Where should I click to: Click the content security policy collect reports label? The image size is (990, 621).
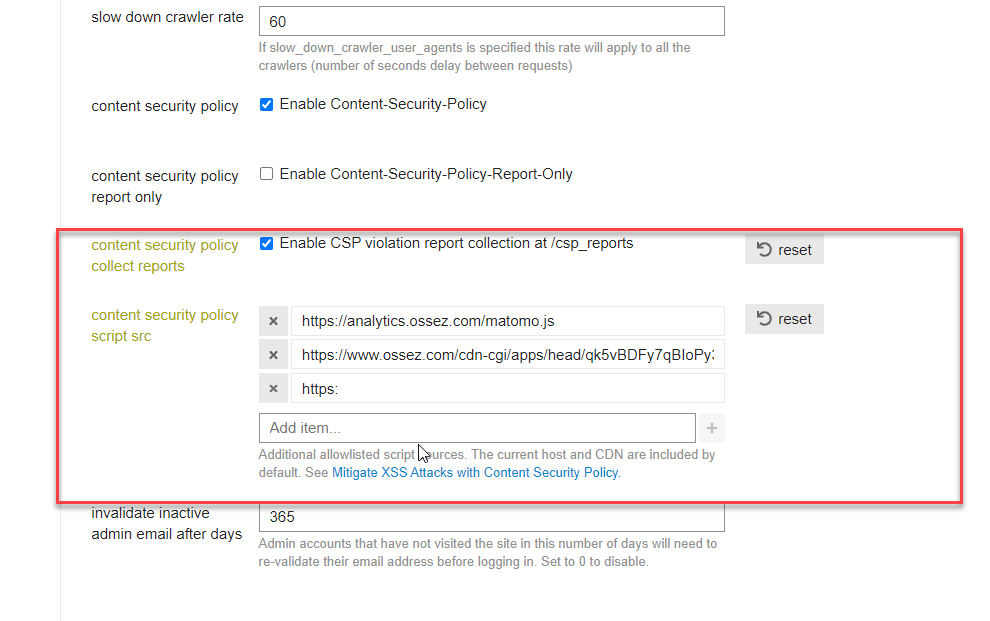pos(165,256)
